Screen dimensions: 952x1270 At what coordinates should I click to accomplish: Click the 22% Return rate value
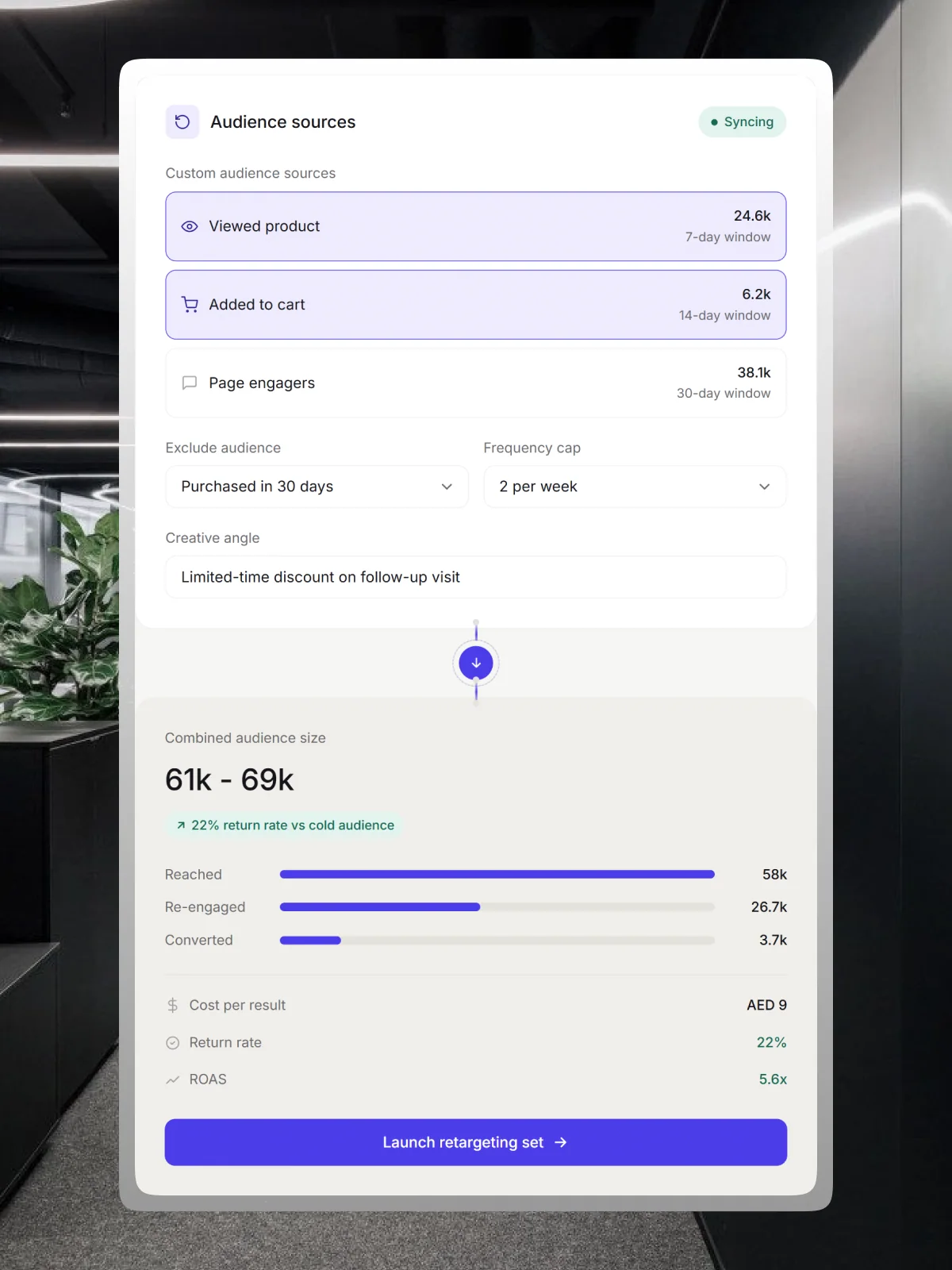(x=771, y=1043)
